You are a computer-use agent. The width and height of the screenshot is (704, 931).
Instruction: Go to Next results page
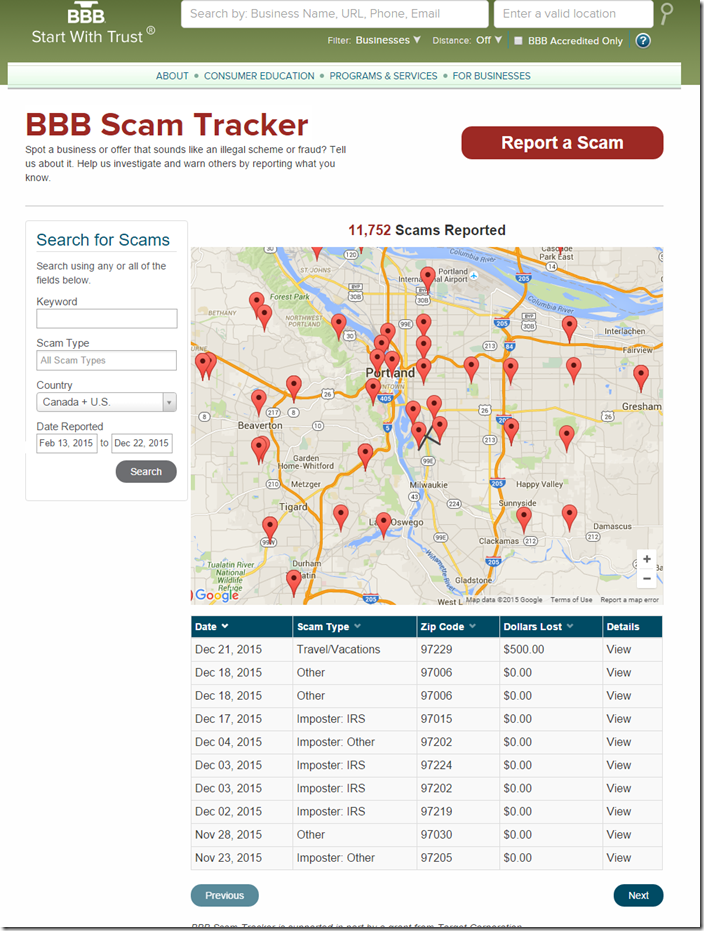point(638,895)
